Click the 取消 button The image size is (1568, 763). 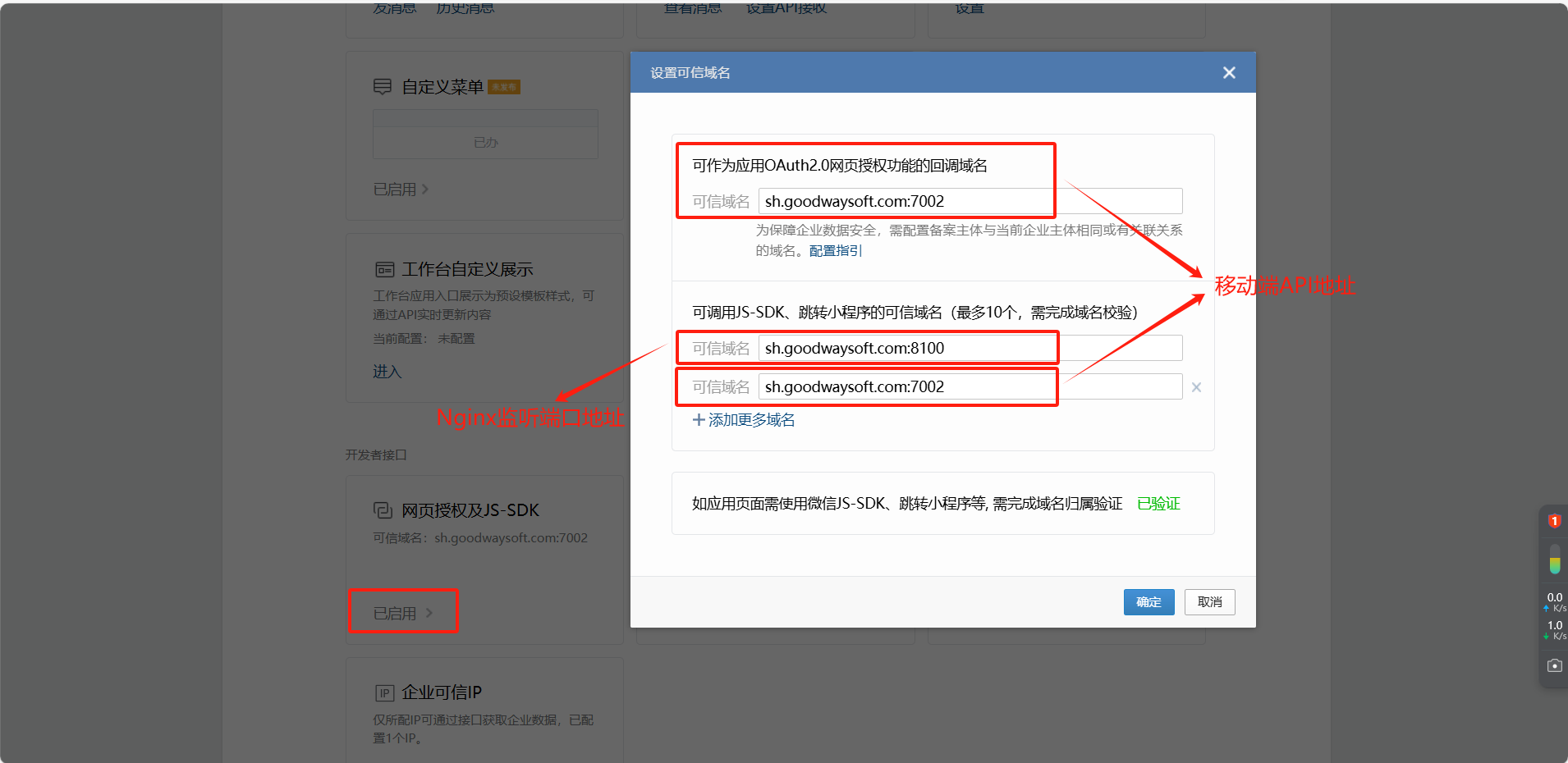pos(1209,602)
